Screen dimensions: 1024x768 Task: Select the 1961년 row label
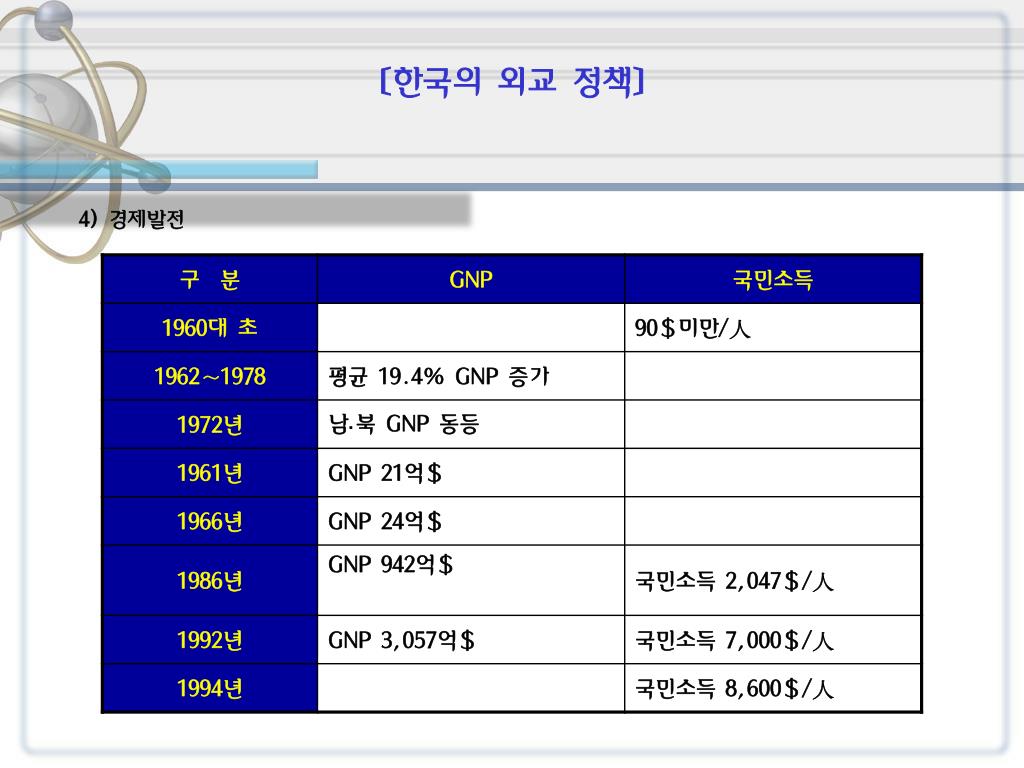210,473
